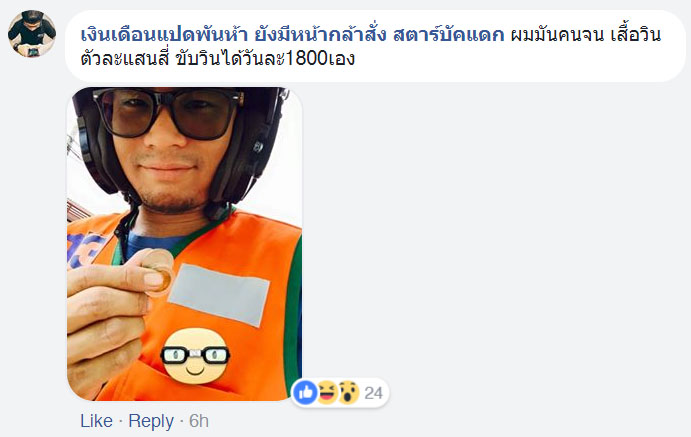This screenshot has height=437, width=691.
Task: Click the blue thumbs-up reaction icon
Action: pyautogui.click(x=305, y=392)
